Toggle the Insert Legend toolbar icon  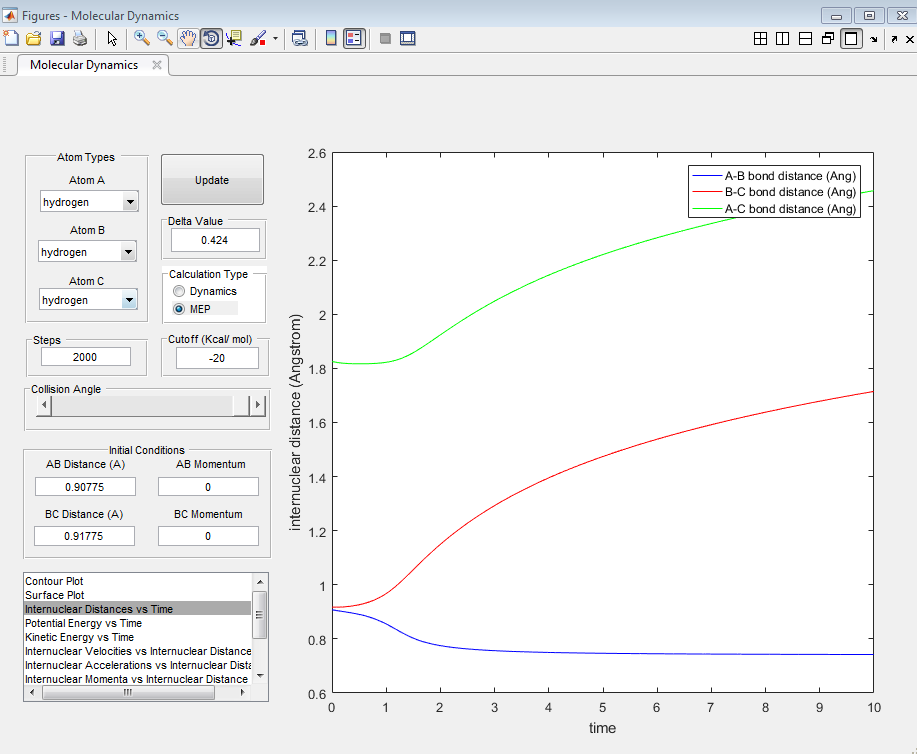pyautogui.click(x=354, y=38)
